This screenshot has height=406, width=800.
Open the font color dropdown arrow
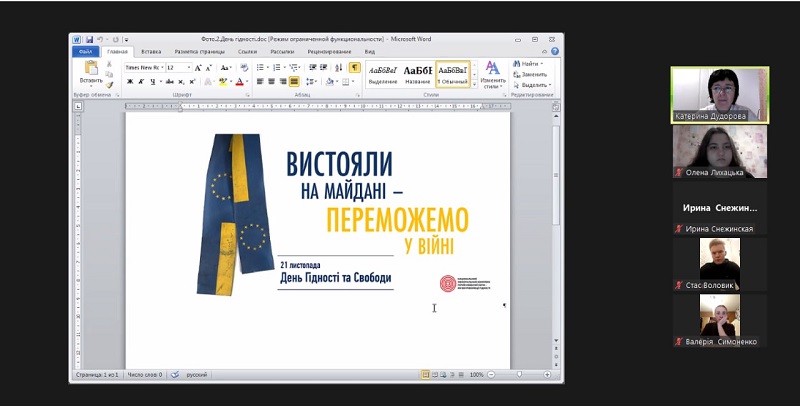(x=247, y=82)
